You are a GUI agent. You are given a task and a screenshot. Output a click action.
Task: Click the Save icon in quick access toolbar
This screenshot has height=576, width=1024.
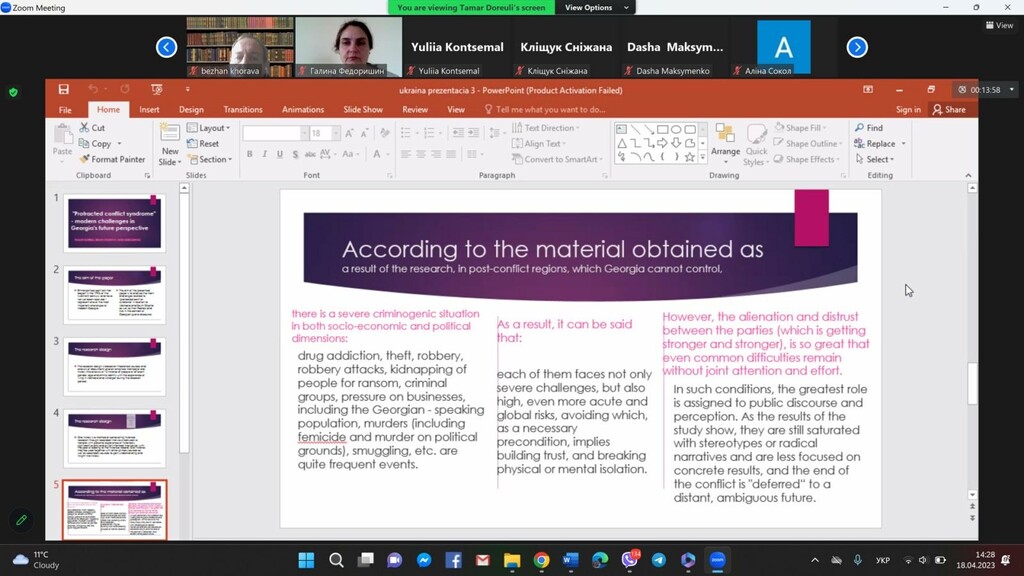pos(64,90)
